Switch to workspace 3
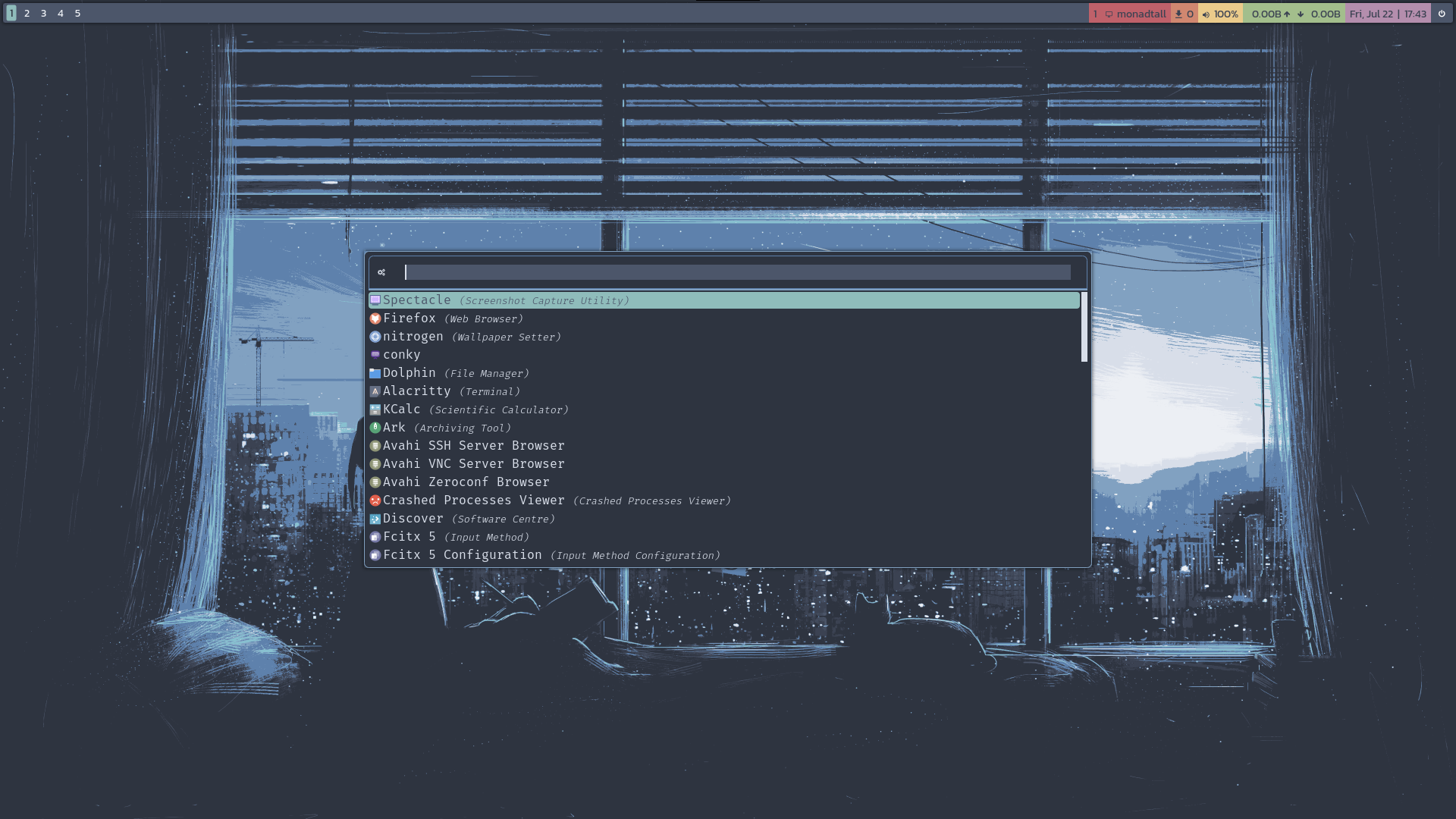The width and height of the screenshot is (1456, 819). [43, 14]
